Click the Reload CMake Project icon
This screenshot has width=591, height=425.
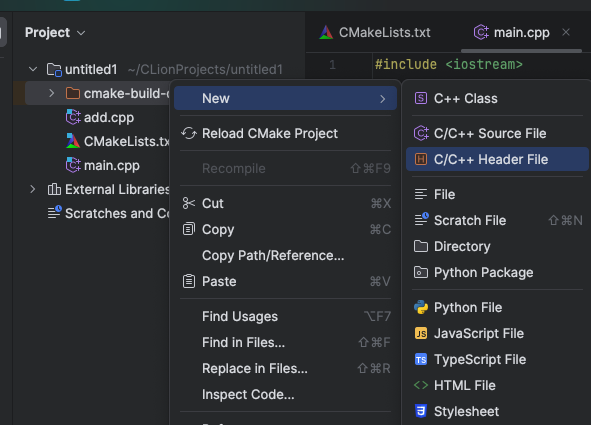click(x=189, y=133)
